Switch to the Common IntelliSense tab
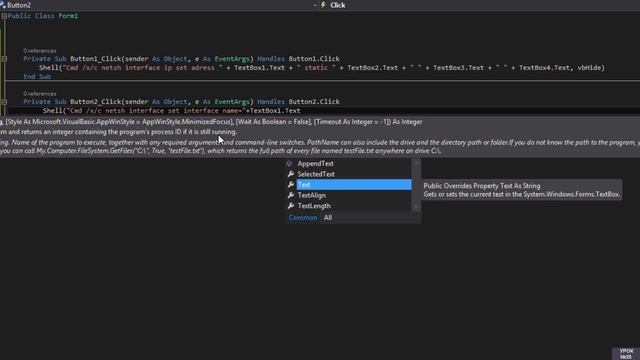 click(302, 218)
